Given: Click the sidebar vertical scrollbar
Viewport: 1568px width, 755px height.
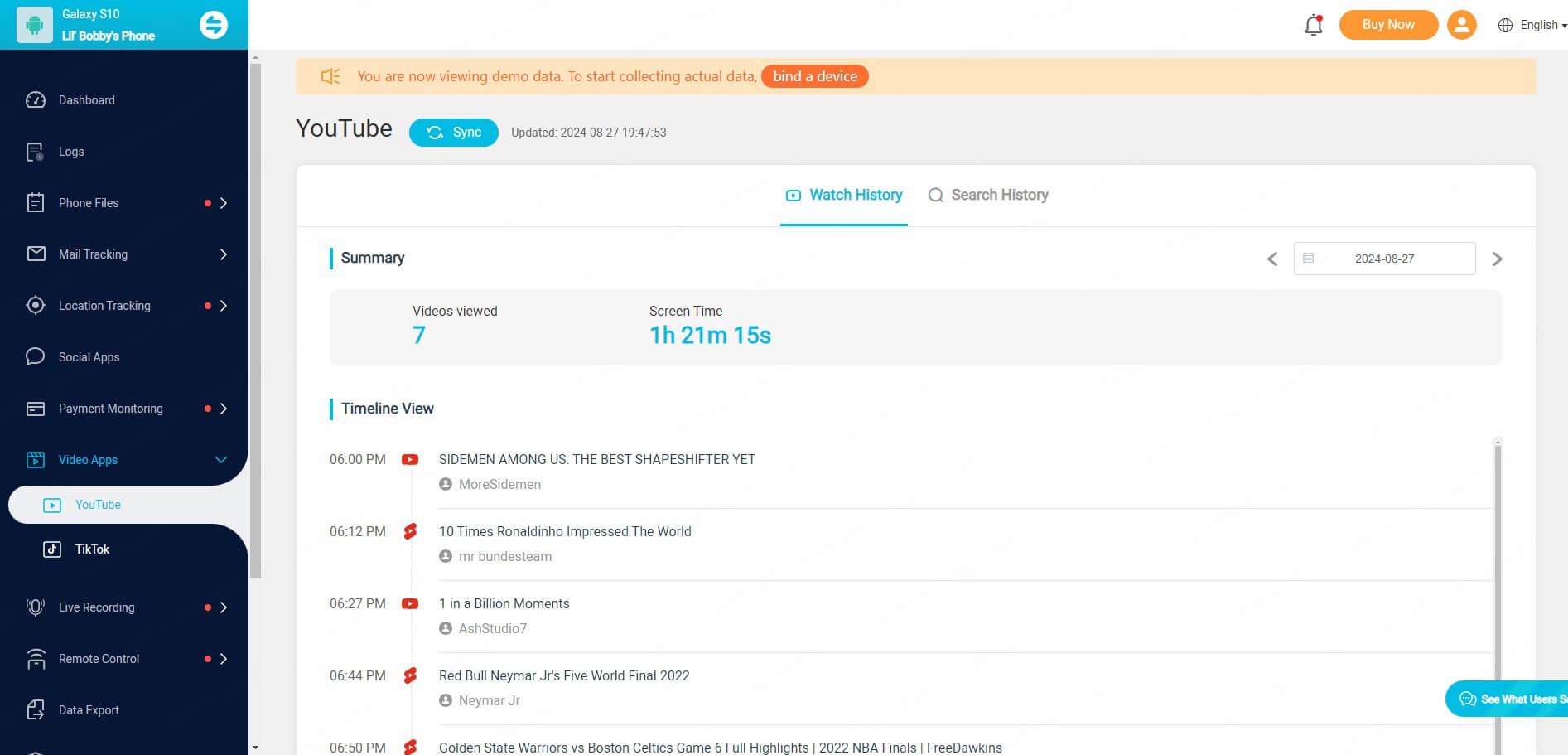Looking at the screenshot, I should pyautogui.click(x=256, y=321).
